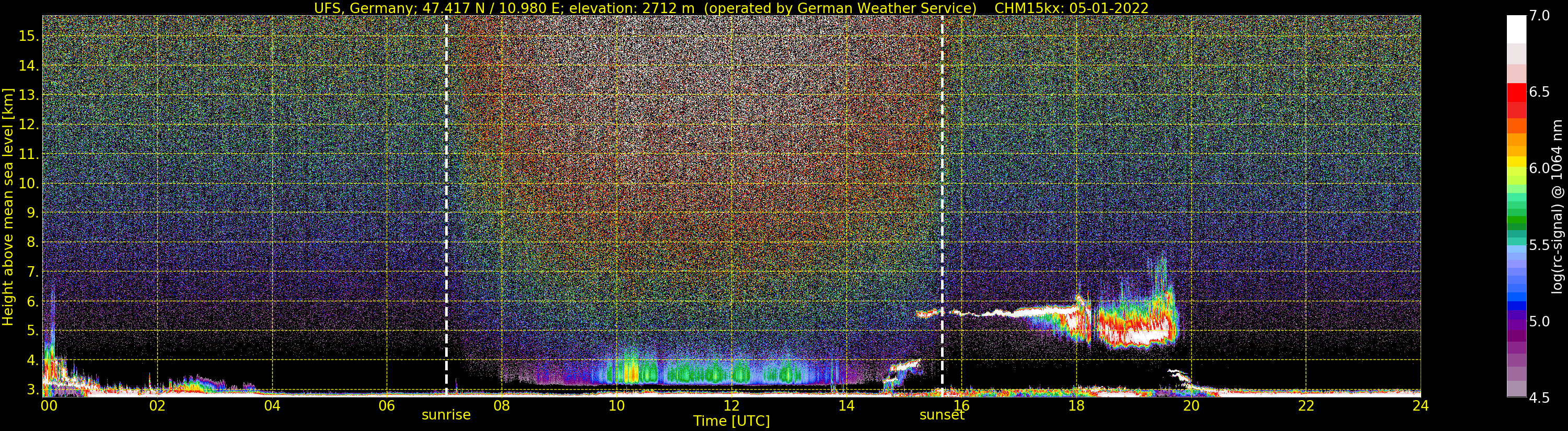1568x431 pixels.
Task: Click the "4.5" value on the colorbar scale
Action: point(1539,398)
